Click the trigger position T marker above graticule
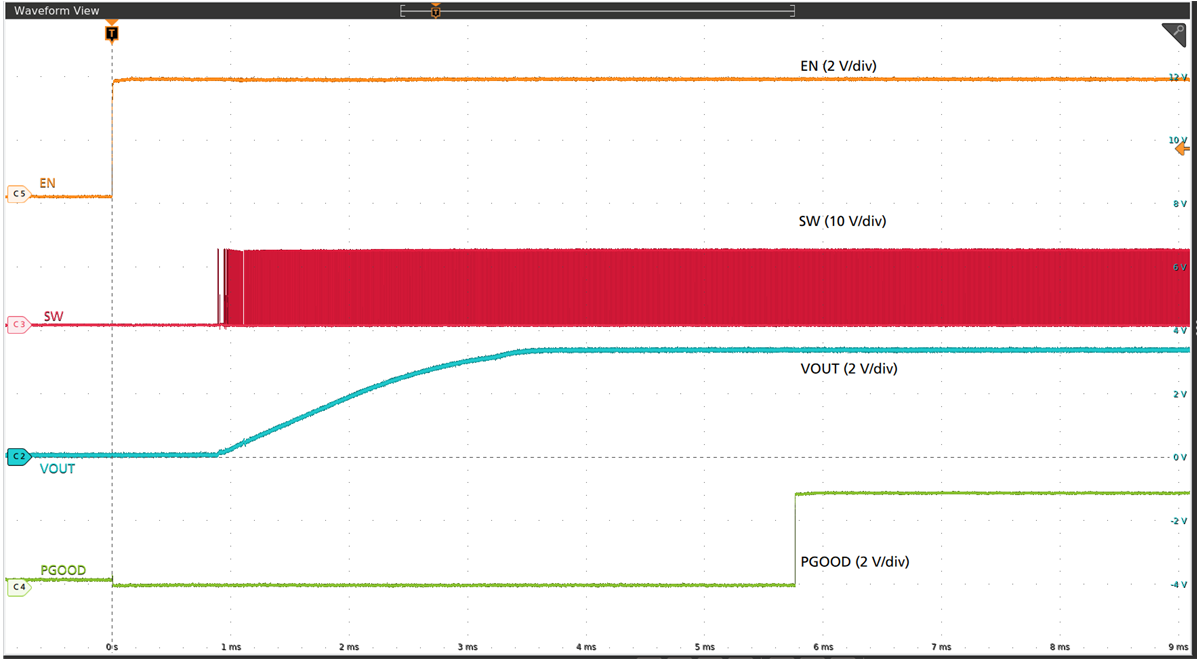 (x=111, y=33)
